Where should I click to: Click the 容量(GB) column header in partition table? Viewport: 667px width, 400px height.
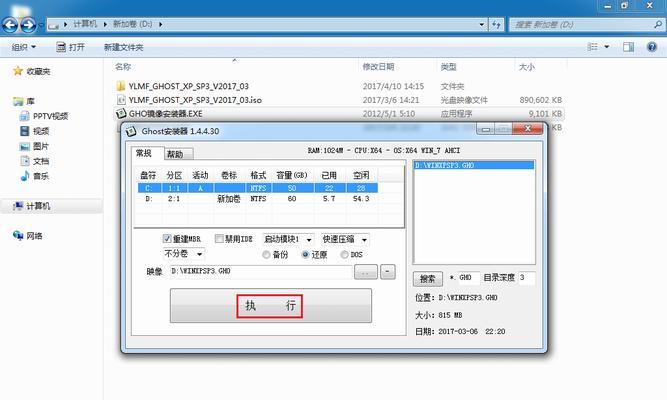point(292,175)
